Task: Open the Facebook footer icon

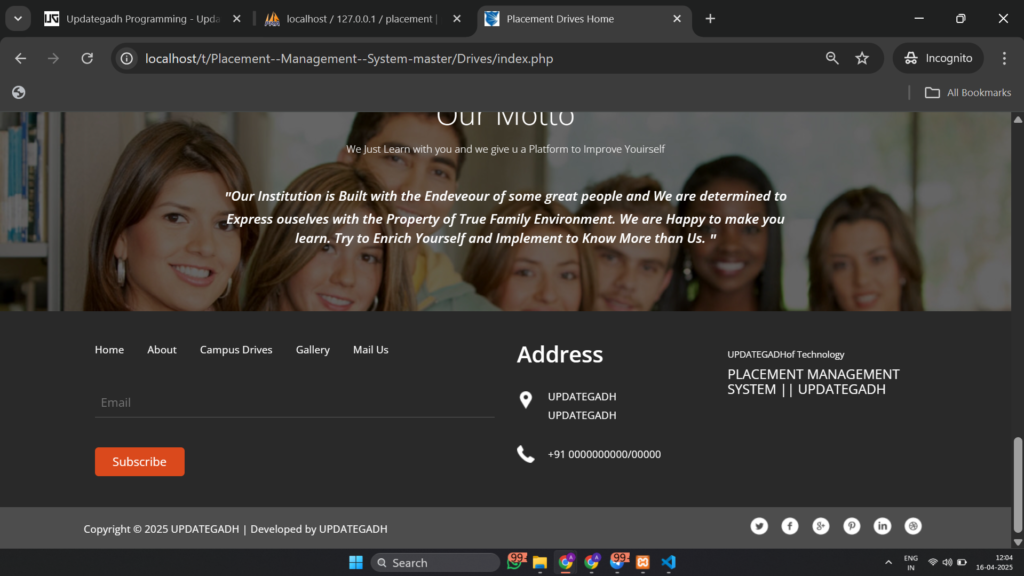Action: pos(790,525)
